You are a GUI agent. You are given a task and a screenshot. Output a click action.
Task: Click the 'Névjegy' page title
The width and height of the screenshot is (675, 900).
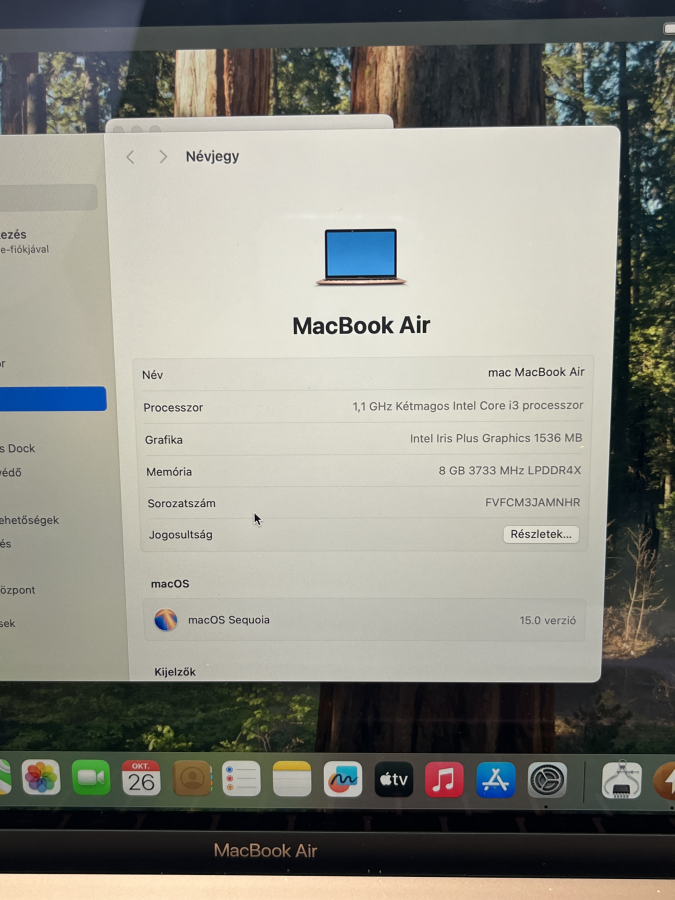[212, 156]
